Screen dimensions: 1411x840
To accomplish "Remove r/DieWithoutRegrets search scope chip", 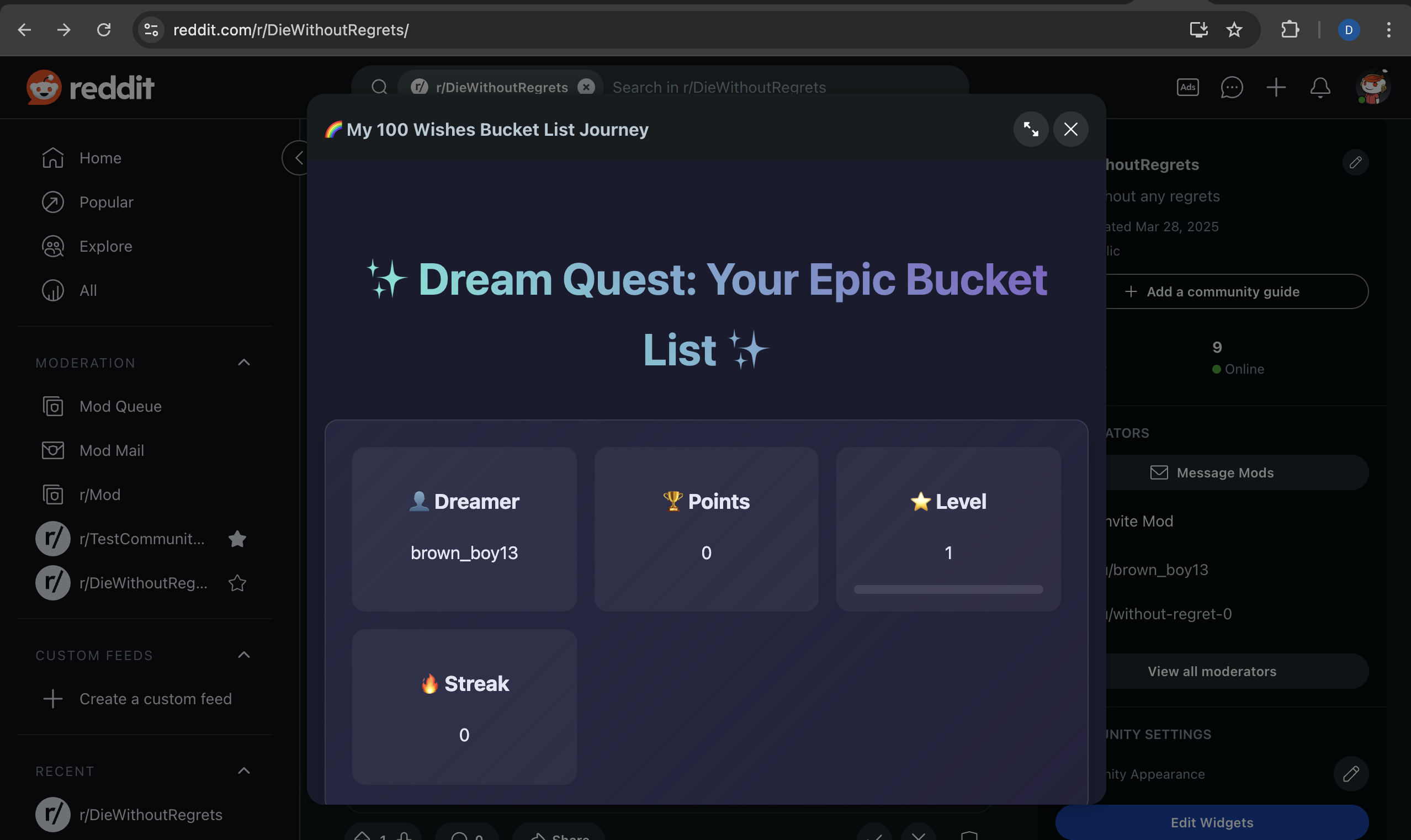I will point(586,87).
